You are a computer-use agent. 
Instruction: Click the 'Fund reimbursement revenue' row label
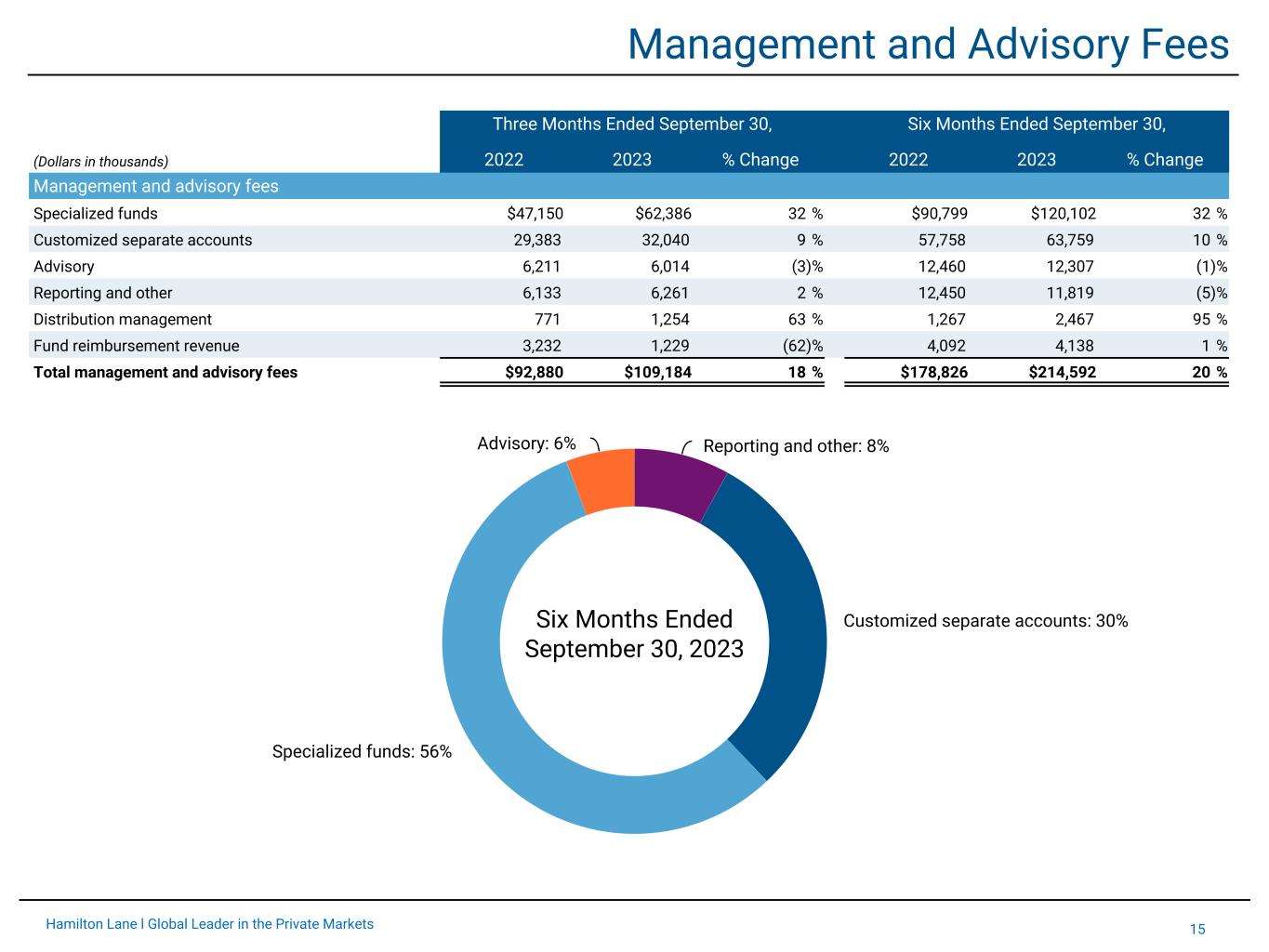pyautogui.click(x=136, y=346)
